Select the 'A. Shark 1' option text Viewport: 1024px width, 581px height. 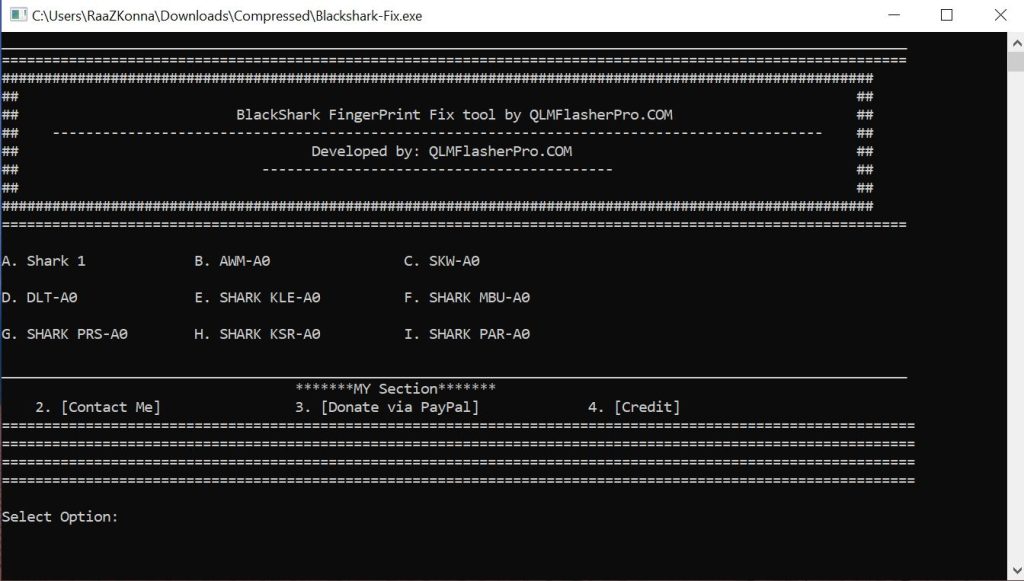point(44,261)
